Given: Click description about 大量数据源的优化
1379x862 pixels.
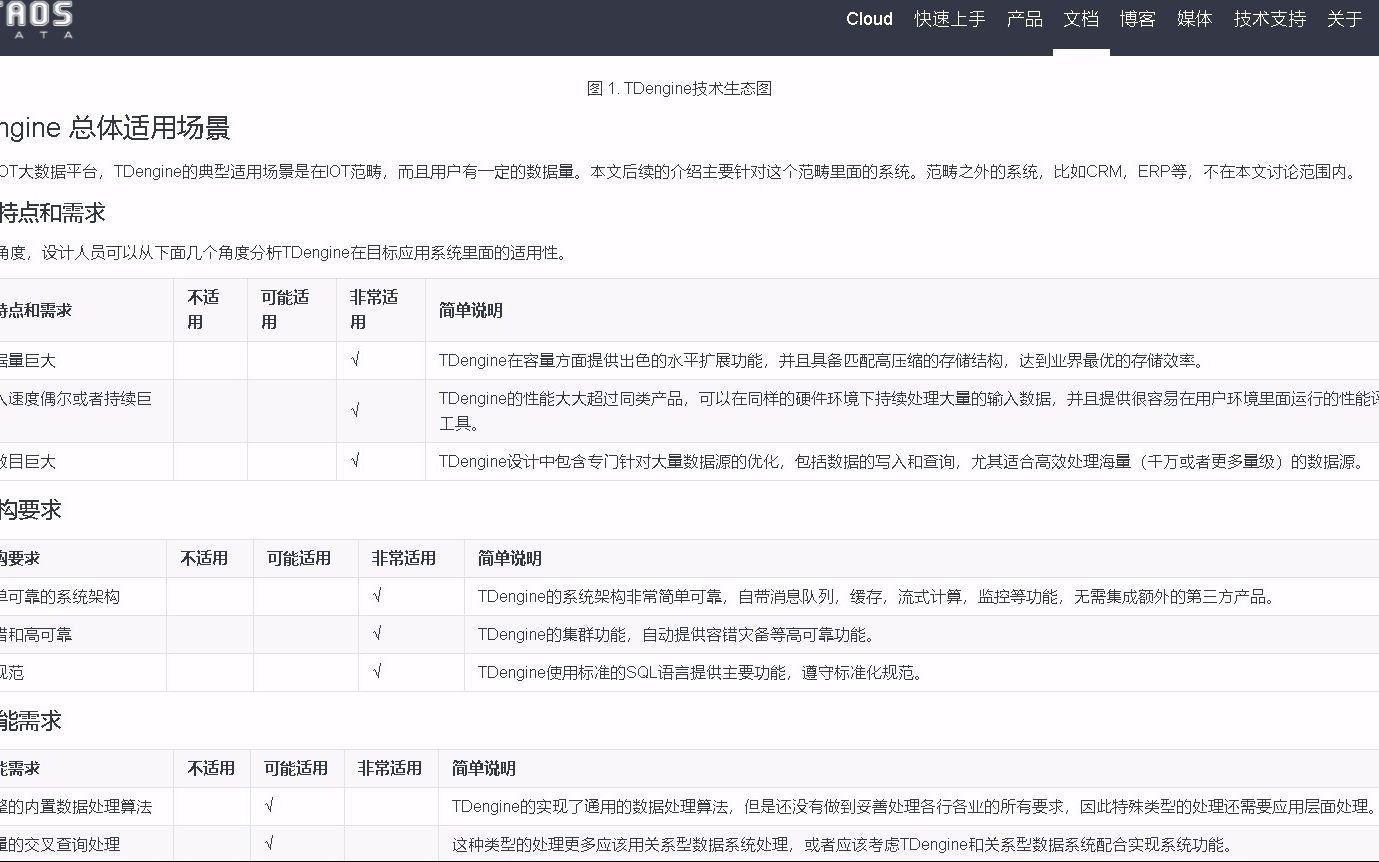Looking at the screenshot, I should (902, 461).
